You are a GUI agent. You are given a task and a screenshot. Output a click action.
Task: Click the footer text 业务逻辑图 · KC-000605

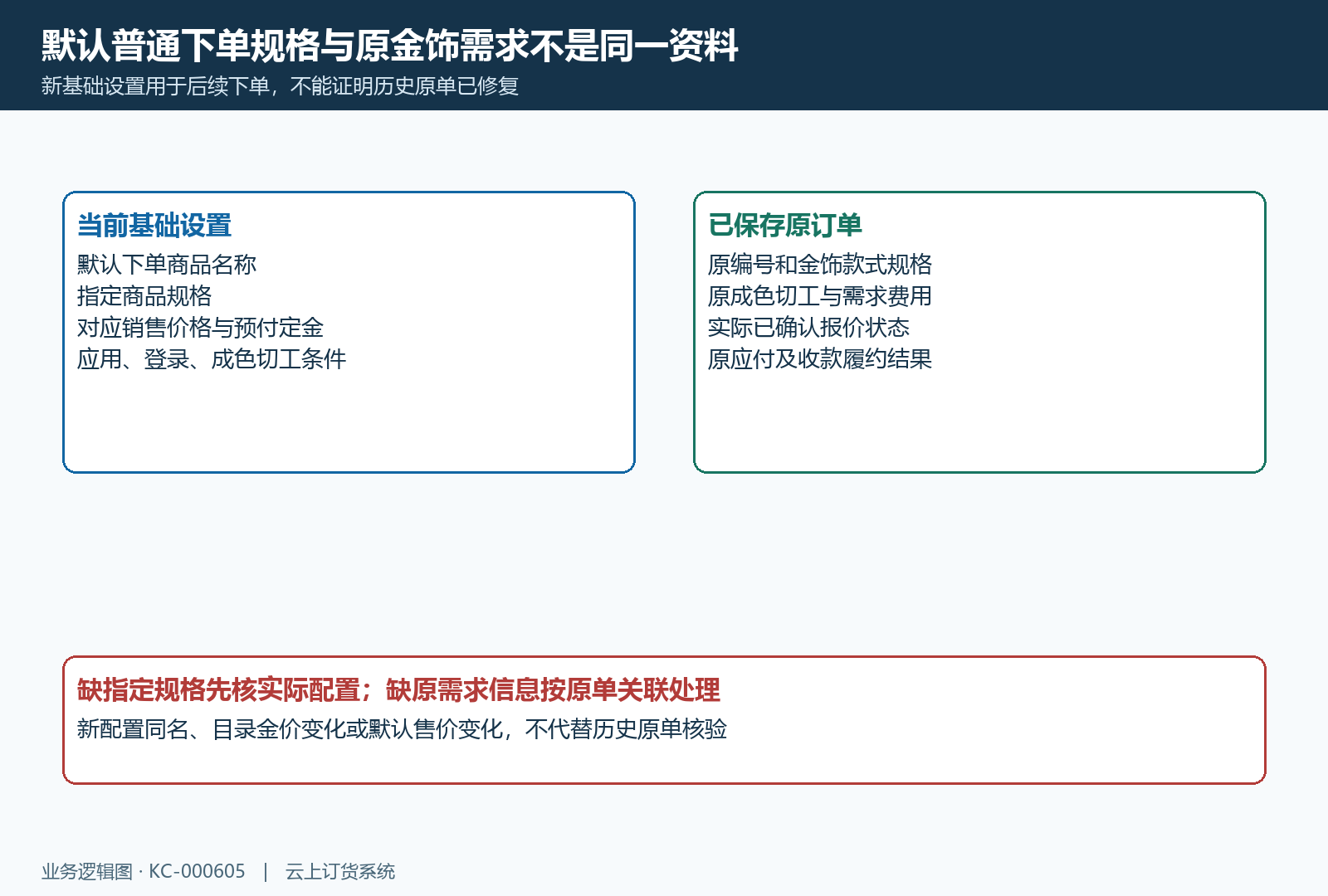(144, 871)
